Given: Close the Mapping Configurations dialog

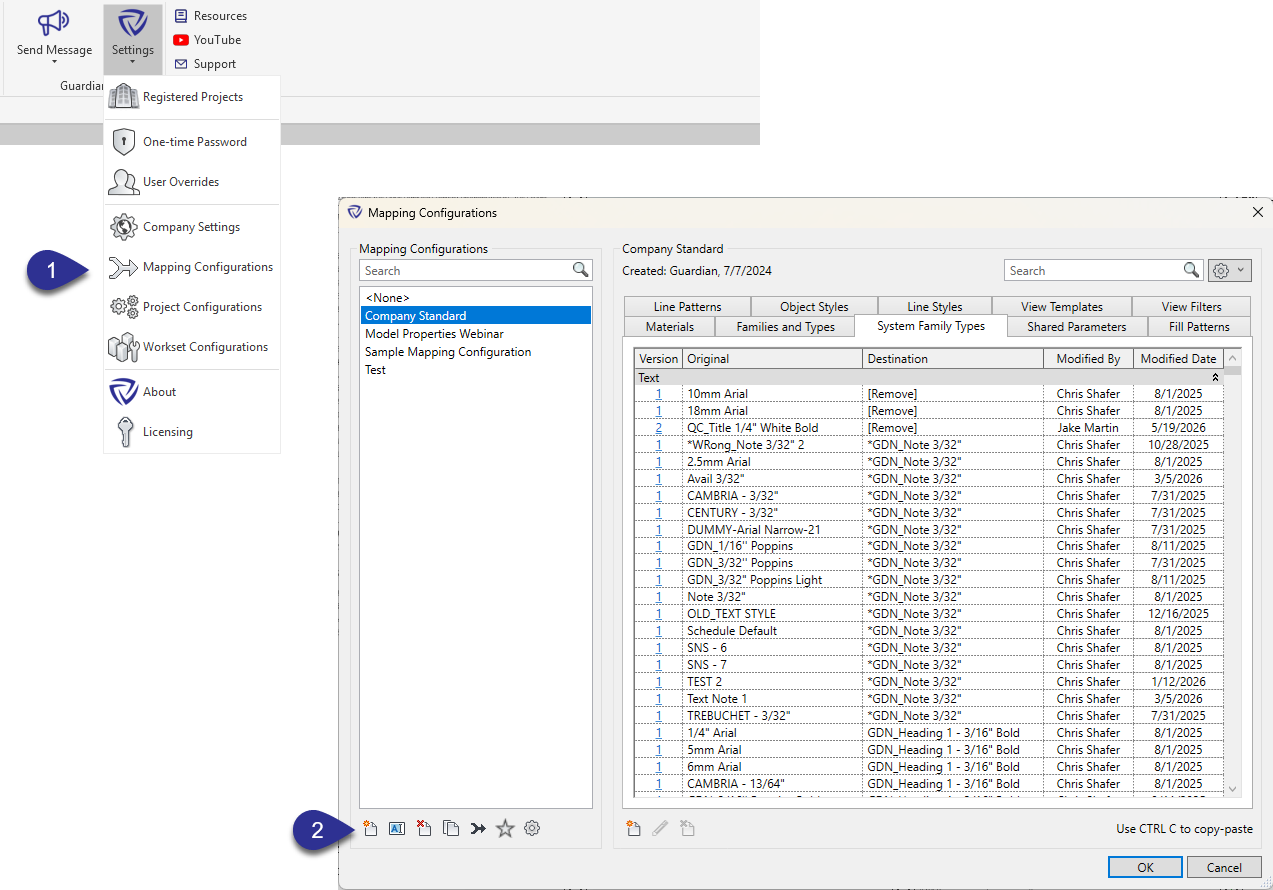Looking at the screenshot, I should click(1258, 212).
